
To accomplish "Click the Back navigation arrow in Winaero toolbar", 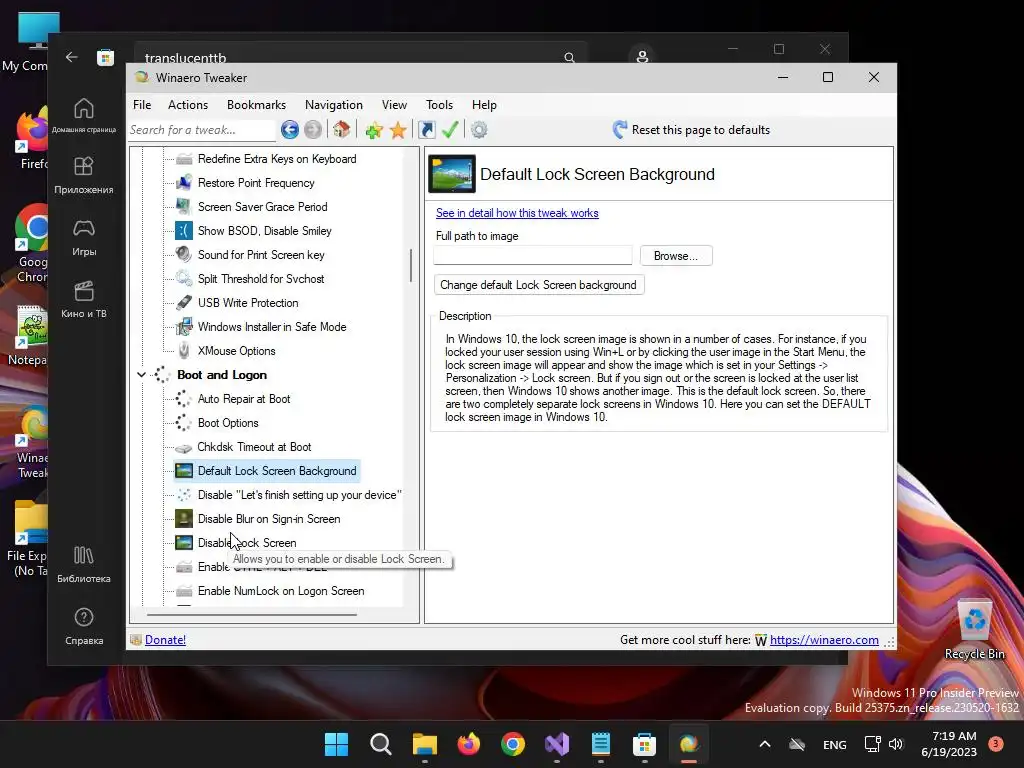I will pos(290,130).
